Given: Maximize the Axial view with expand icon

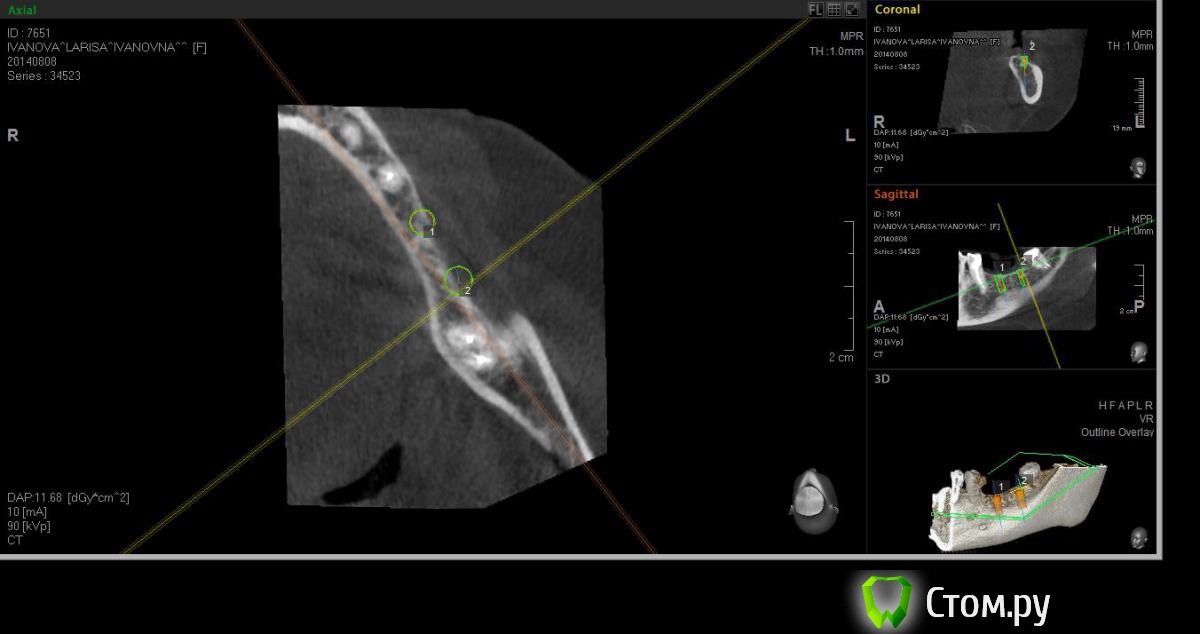Looking at the screenshot, I should click(852, 9).
